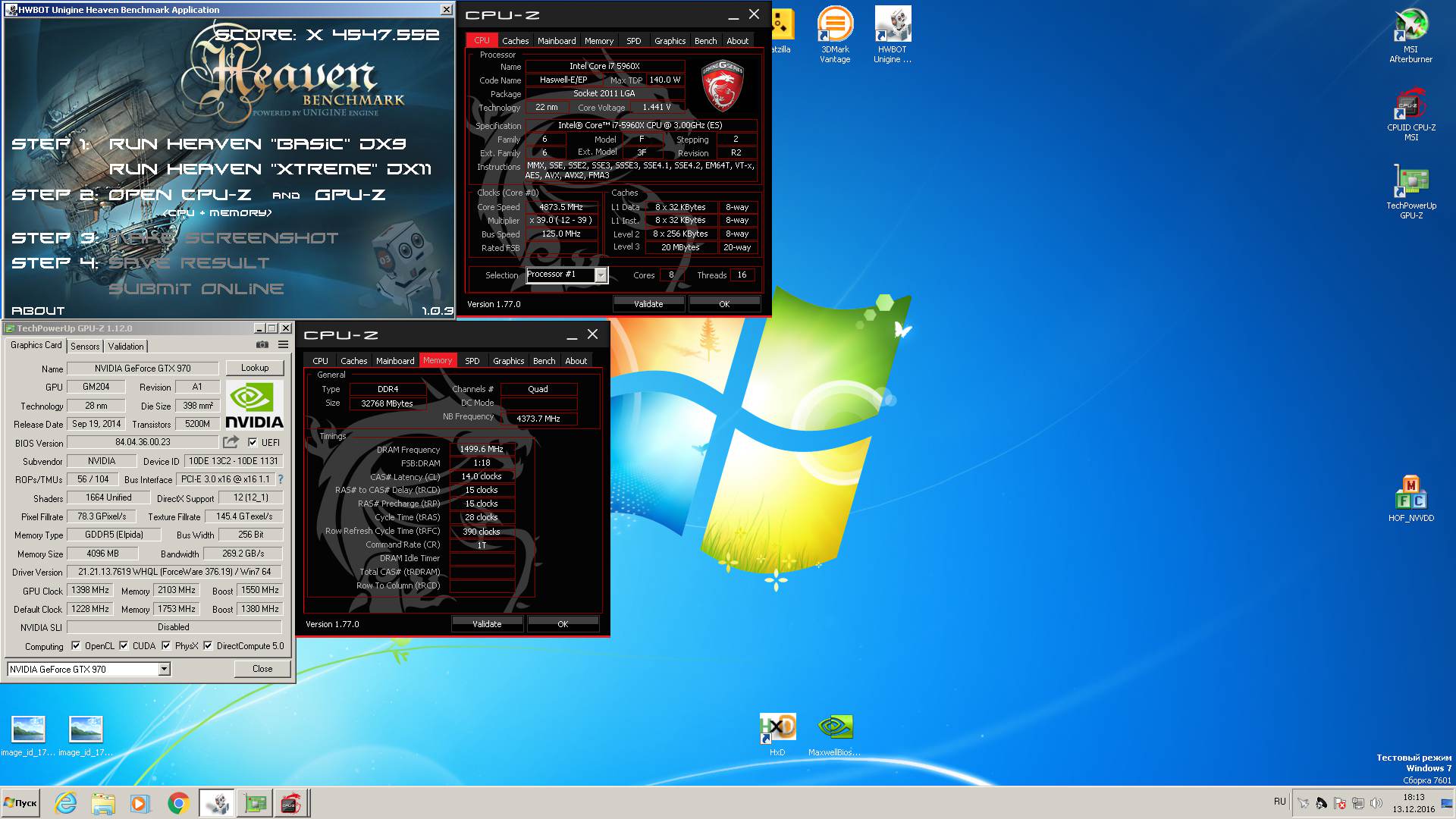Click the BIOS Version 84.04.36.00.23 field
Viewport: 1456px width, 819px height.
[x=143, y=442]
